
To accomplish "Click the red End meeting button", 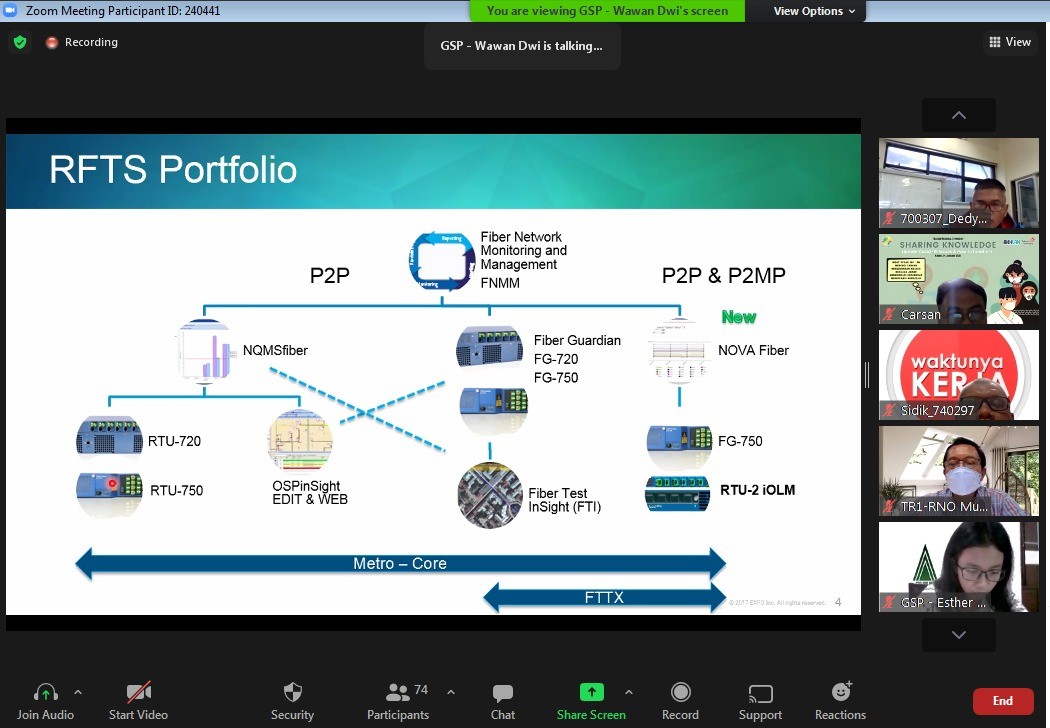I will 1002,701.
